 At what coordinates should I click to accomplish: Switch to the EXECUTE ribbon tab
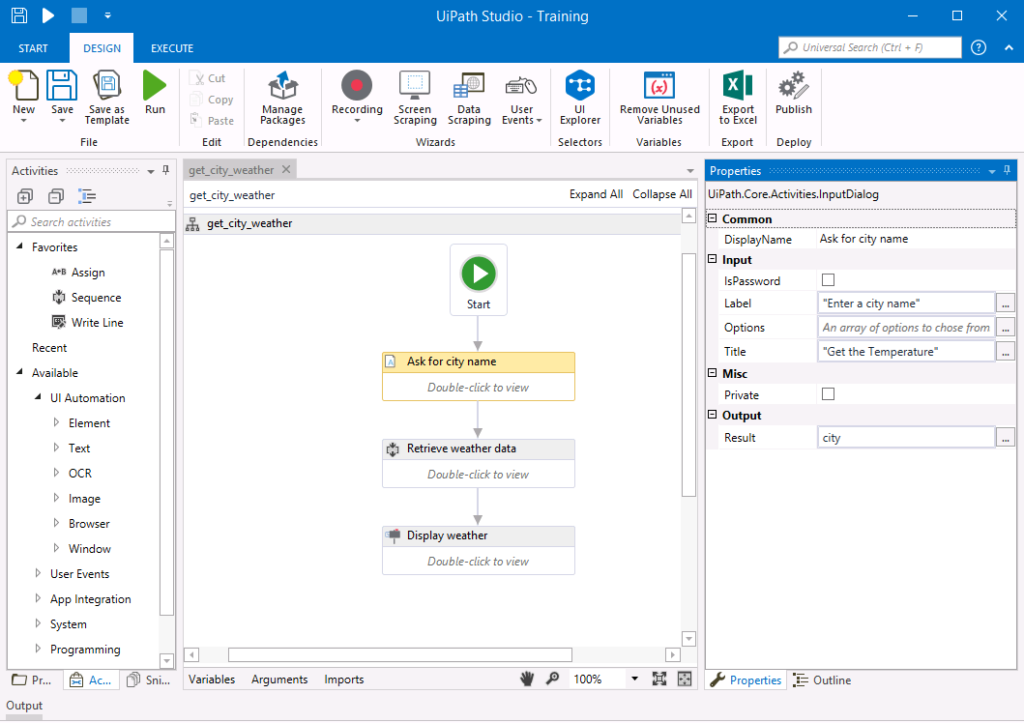point(171,47)
